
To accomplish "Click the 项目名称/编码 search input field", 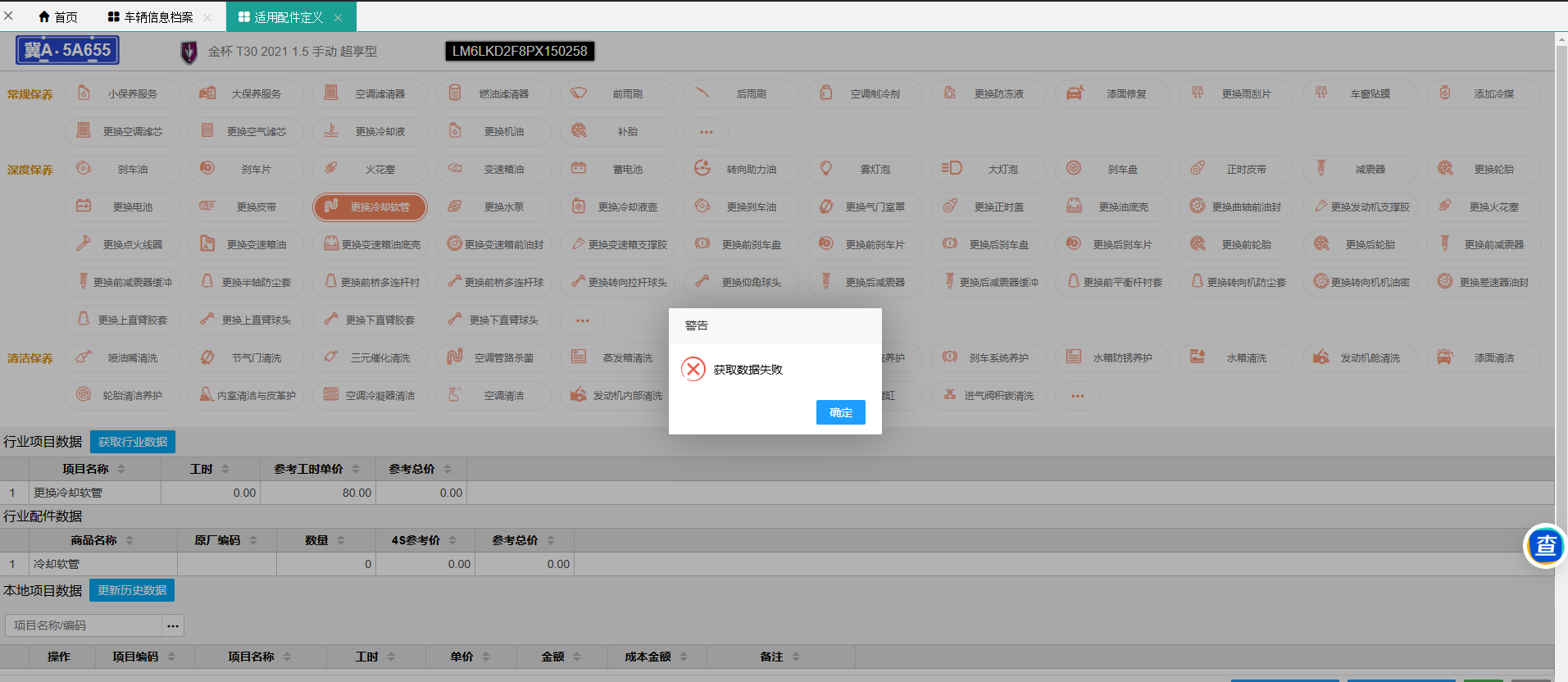I will (x=84, y=625).
